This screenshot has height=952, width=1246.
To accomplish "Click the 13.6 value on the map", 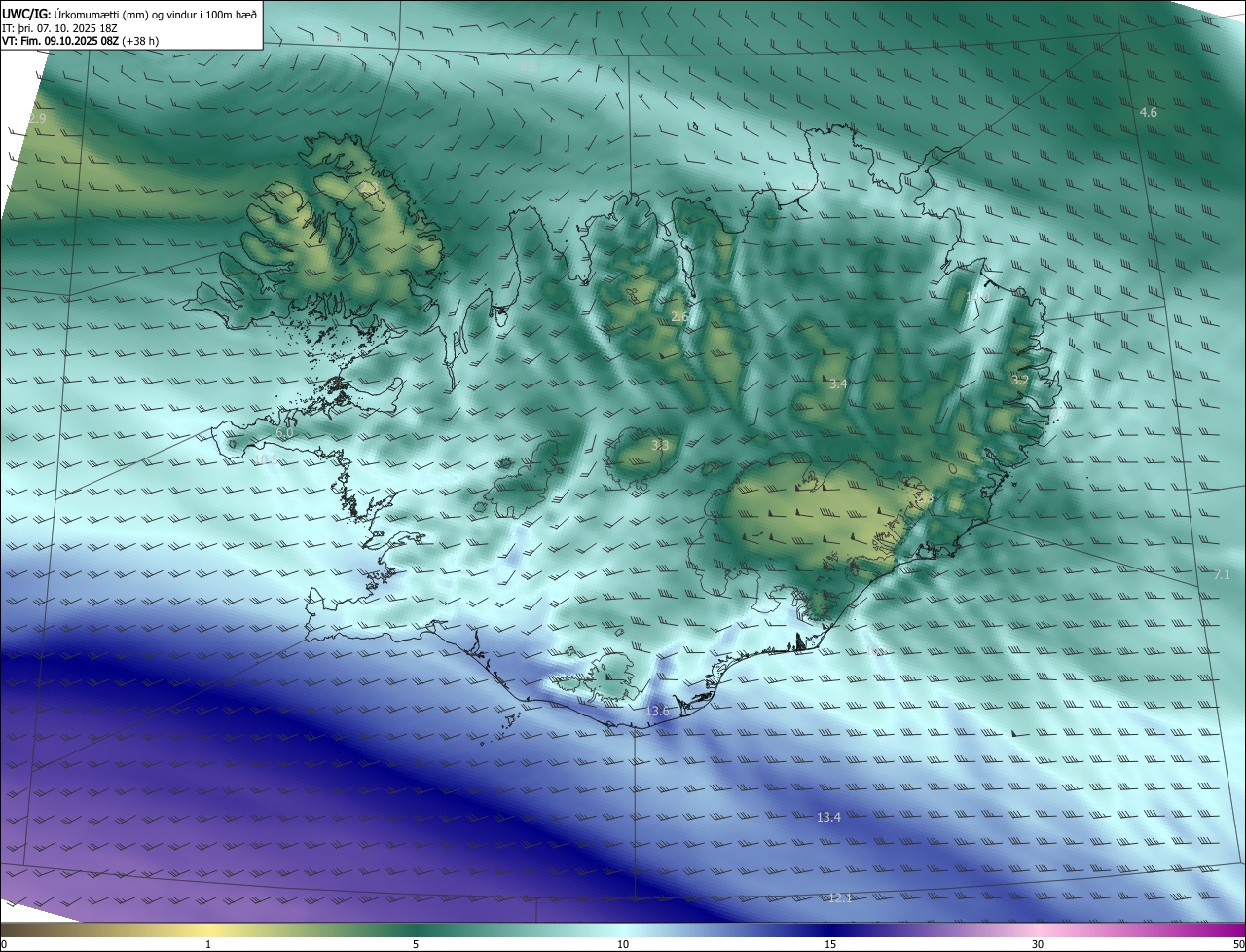I will [657, 712].
